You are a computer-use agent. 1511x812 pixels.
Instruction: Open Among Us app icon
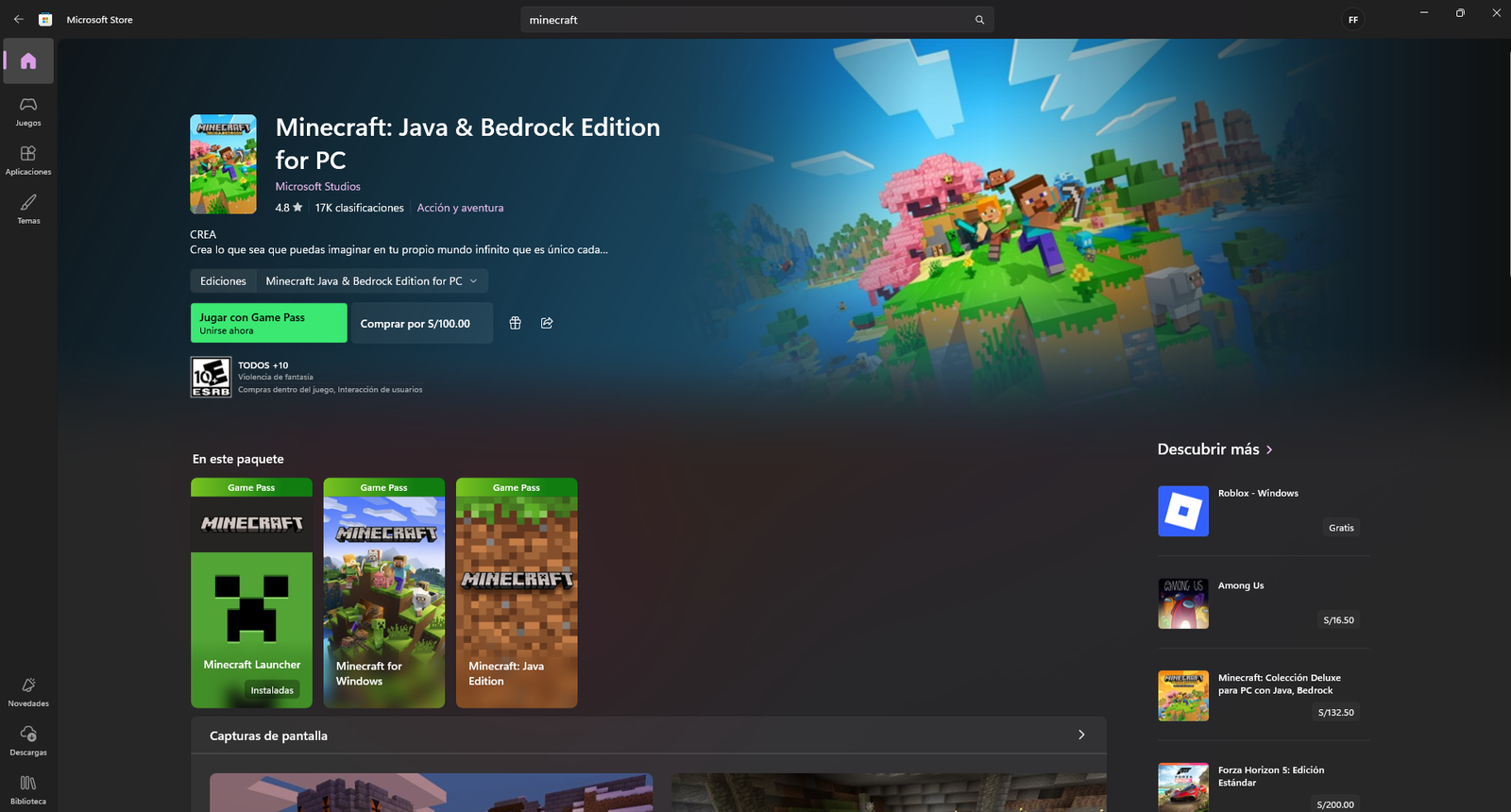(1183, 603)
